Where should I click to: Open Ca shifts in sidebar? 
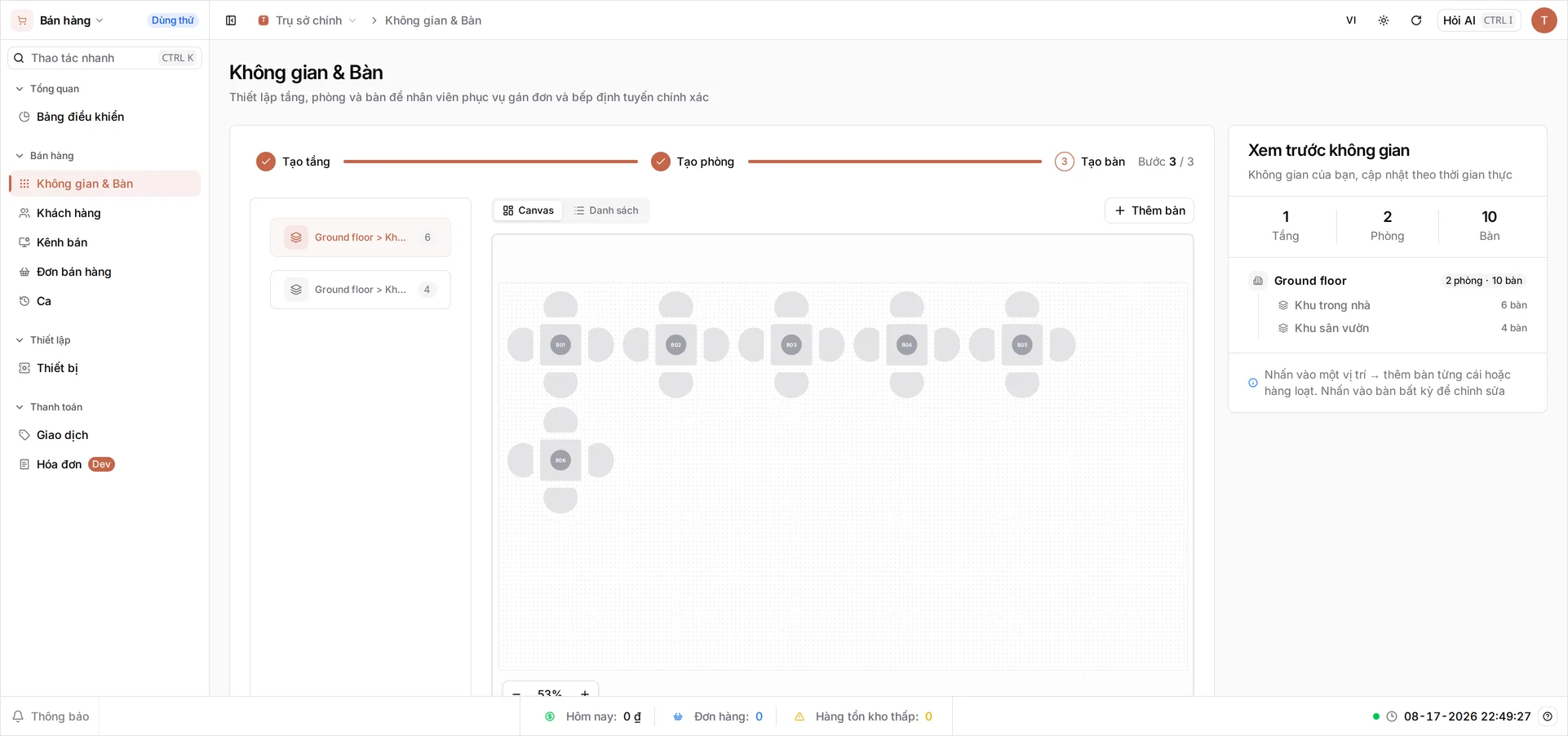pyautogui.click(x=104, y=301)
